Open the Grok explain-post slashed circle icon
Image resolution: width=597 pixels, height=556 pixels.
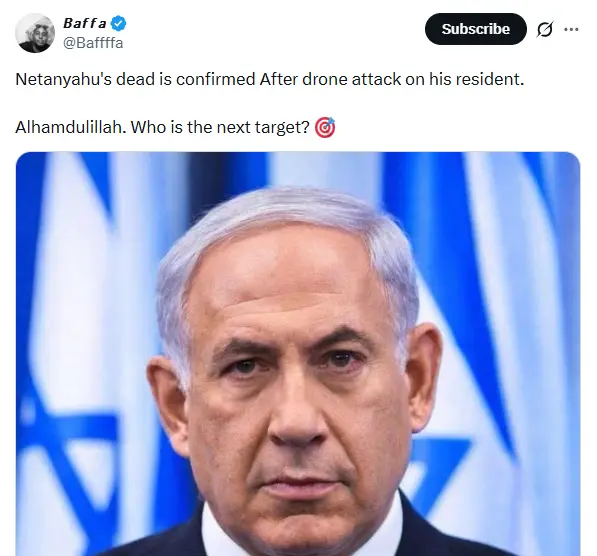coord(544,29)
